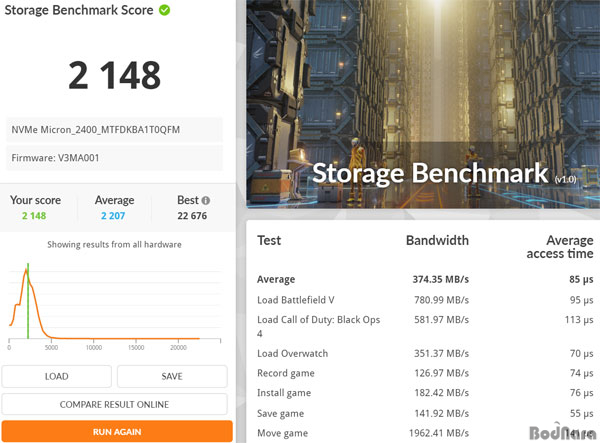Click the Bandwidth column header
Image resolution: width=600 pixels, height=443 pixels.
[437, 240]
